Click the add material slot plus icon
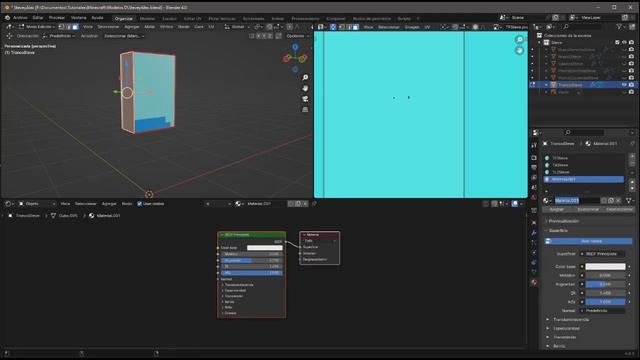 point(632,157)
